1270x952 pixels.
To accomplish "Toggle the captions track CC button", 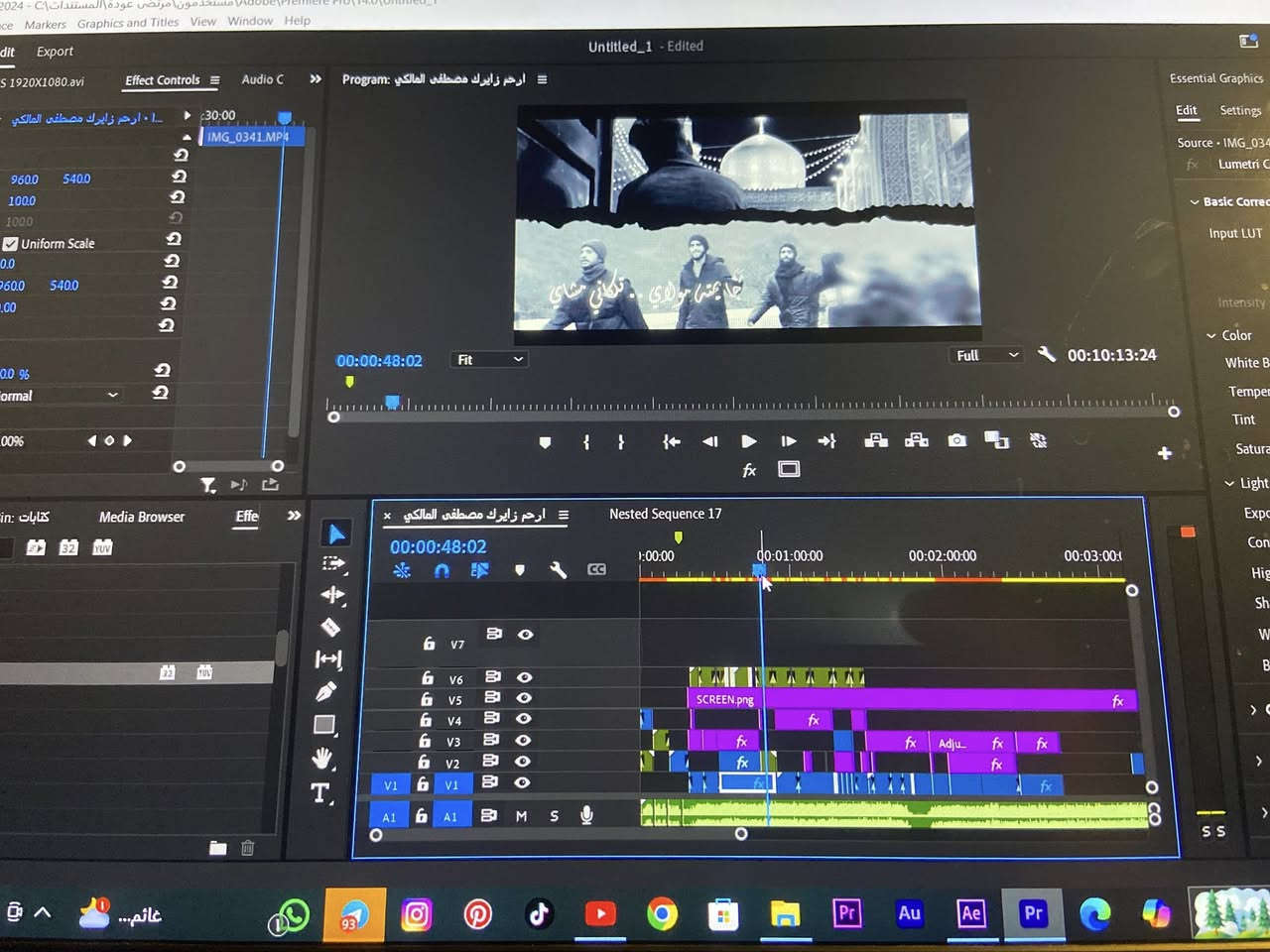I will click(x=596, y=569).
